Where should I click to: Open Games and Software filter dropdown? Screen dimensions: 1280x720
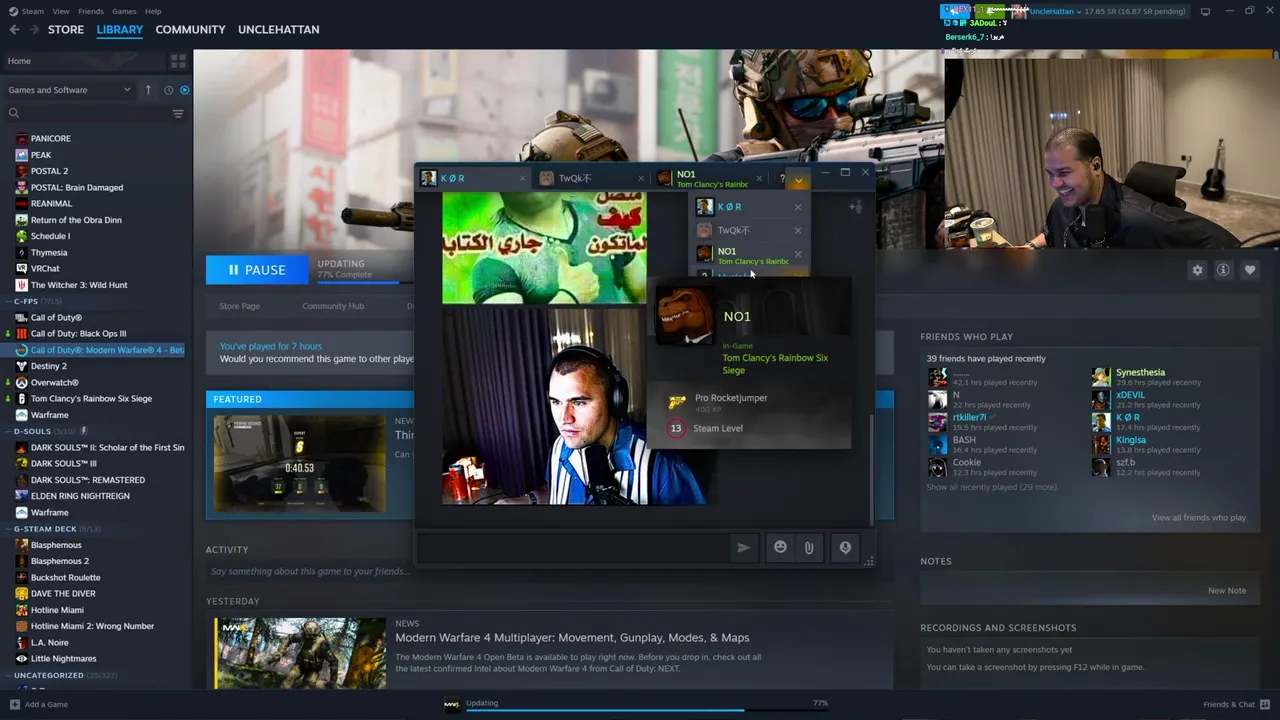70,90
